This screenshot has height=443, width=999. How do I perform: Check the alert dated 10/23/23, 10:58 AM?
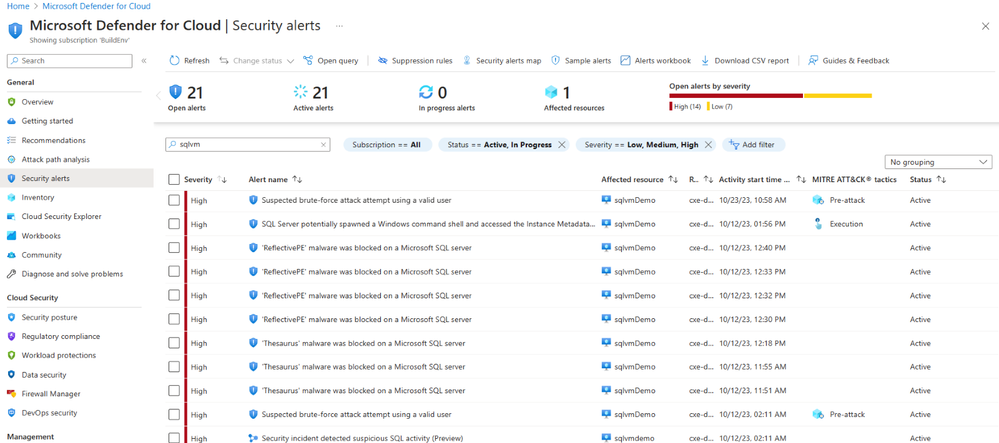tap(174, 200)
